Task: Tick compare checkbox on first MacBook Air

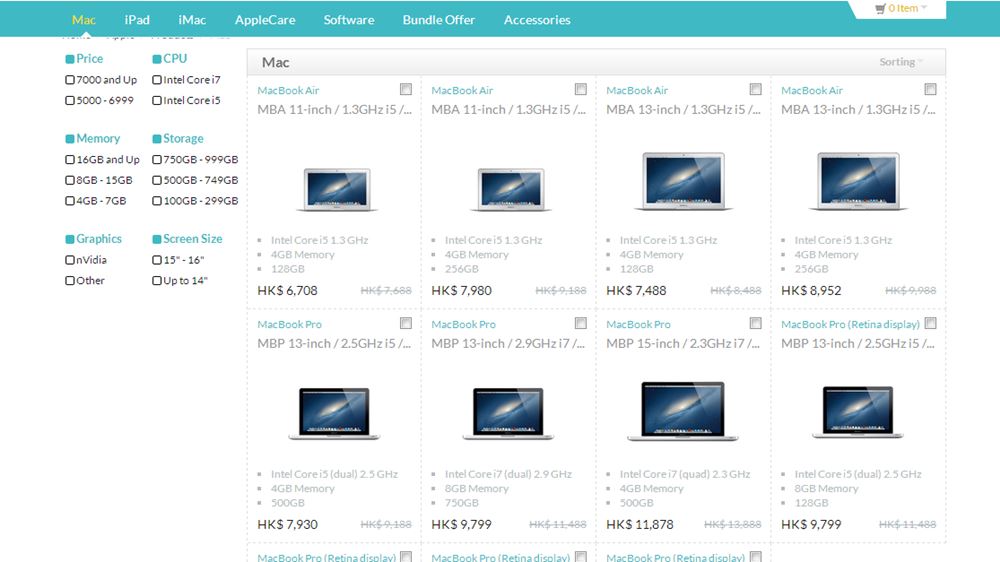Action: tap(406, 90)
